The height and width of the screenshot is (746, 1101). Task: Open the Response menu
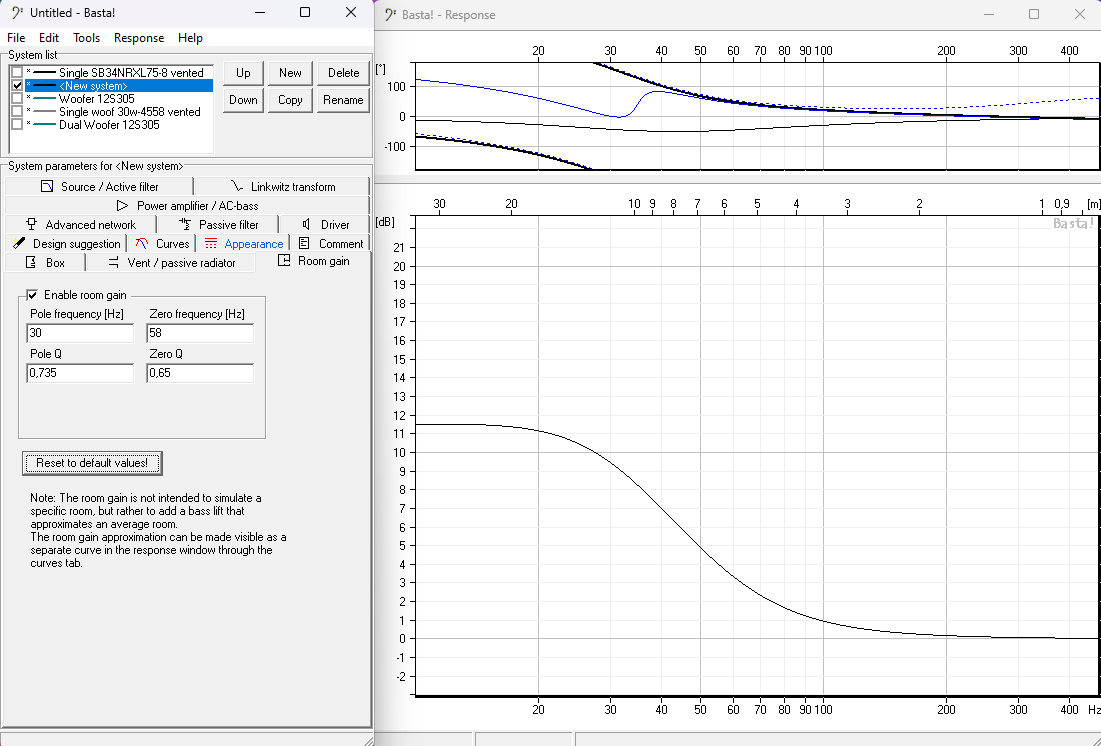coord(139,38)
